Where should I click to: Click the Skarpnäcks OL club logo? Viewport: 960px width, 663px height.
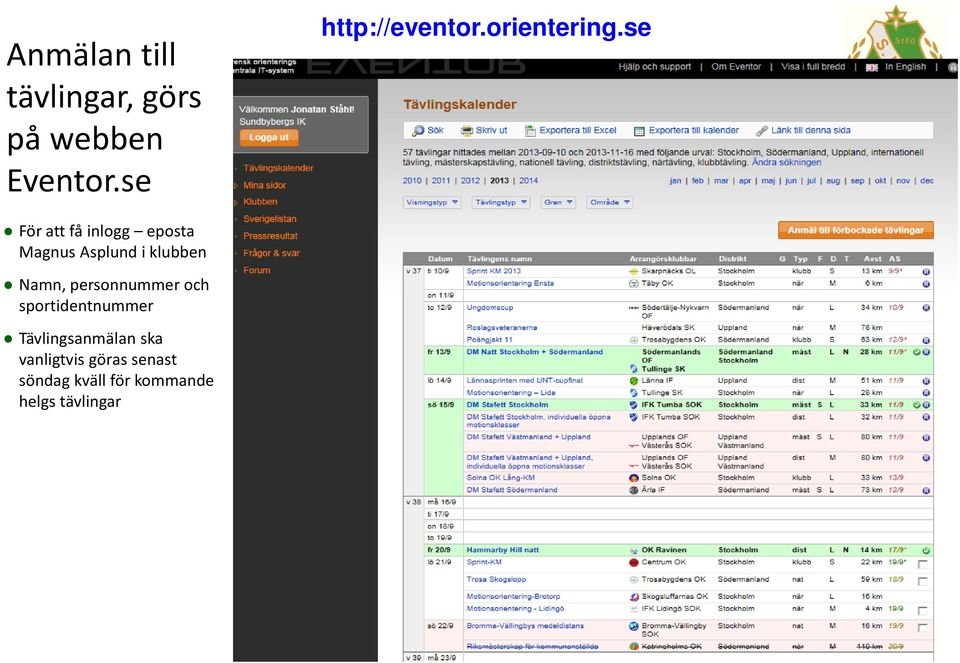(x=634, y=271)
